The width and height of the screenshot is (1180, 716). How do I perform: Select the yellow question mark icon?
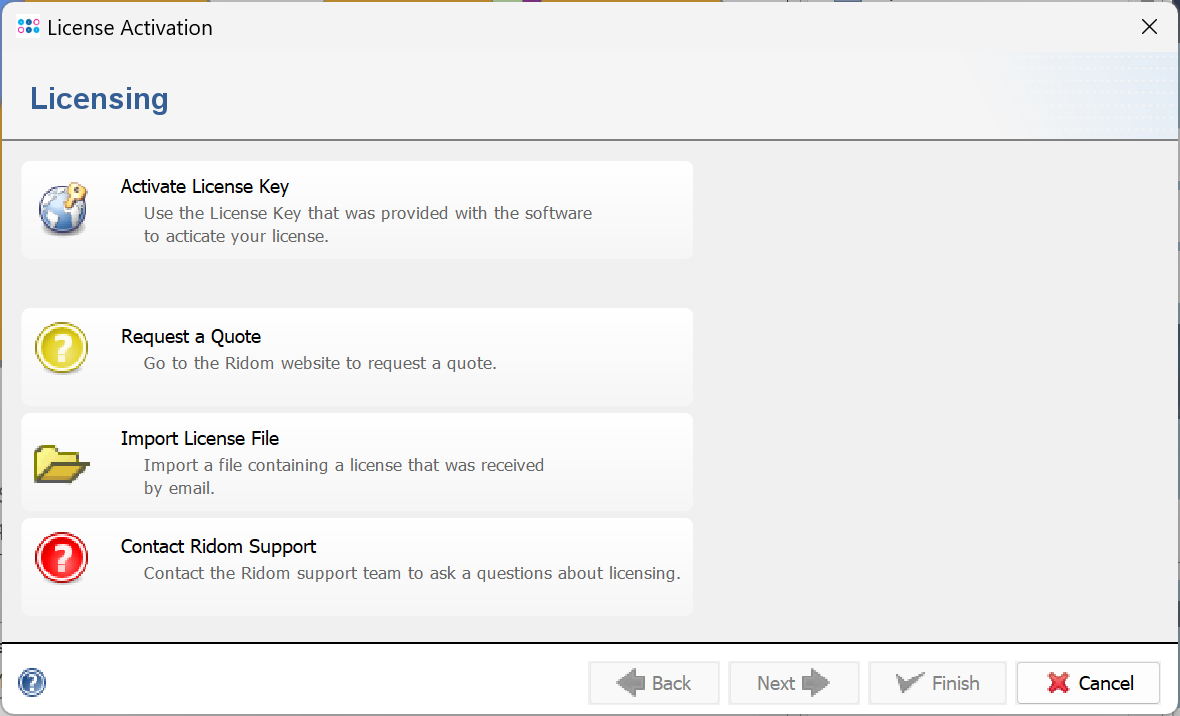coord(62,347)
